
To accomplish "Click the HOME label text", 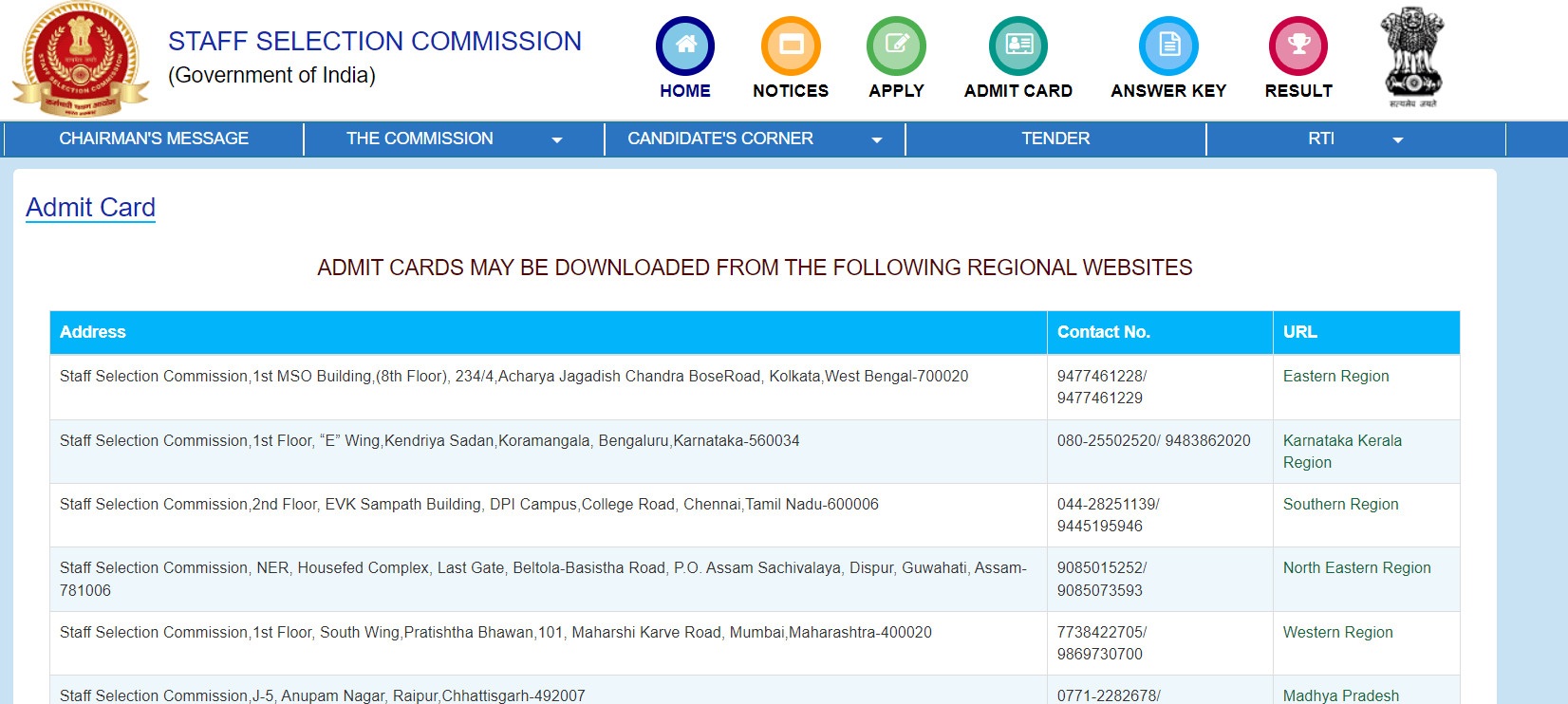I will click(685, 91).
